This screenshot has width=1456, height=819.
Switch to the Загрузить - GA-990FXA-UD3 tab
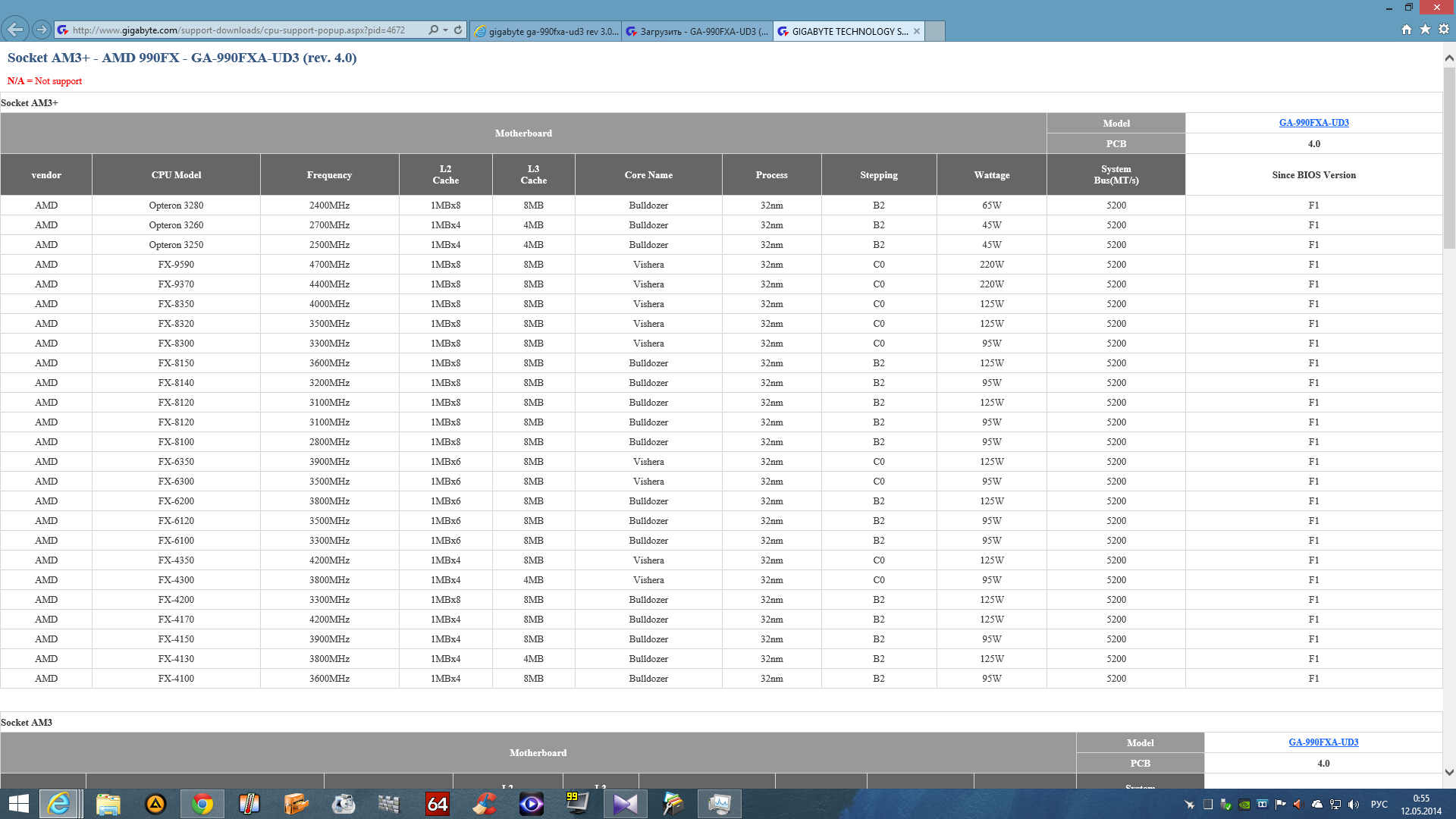pyautogui.click(x=697, y=31)
